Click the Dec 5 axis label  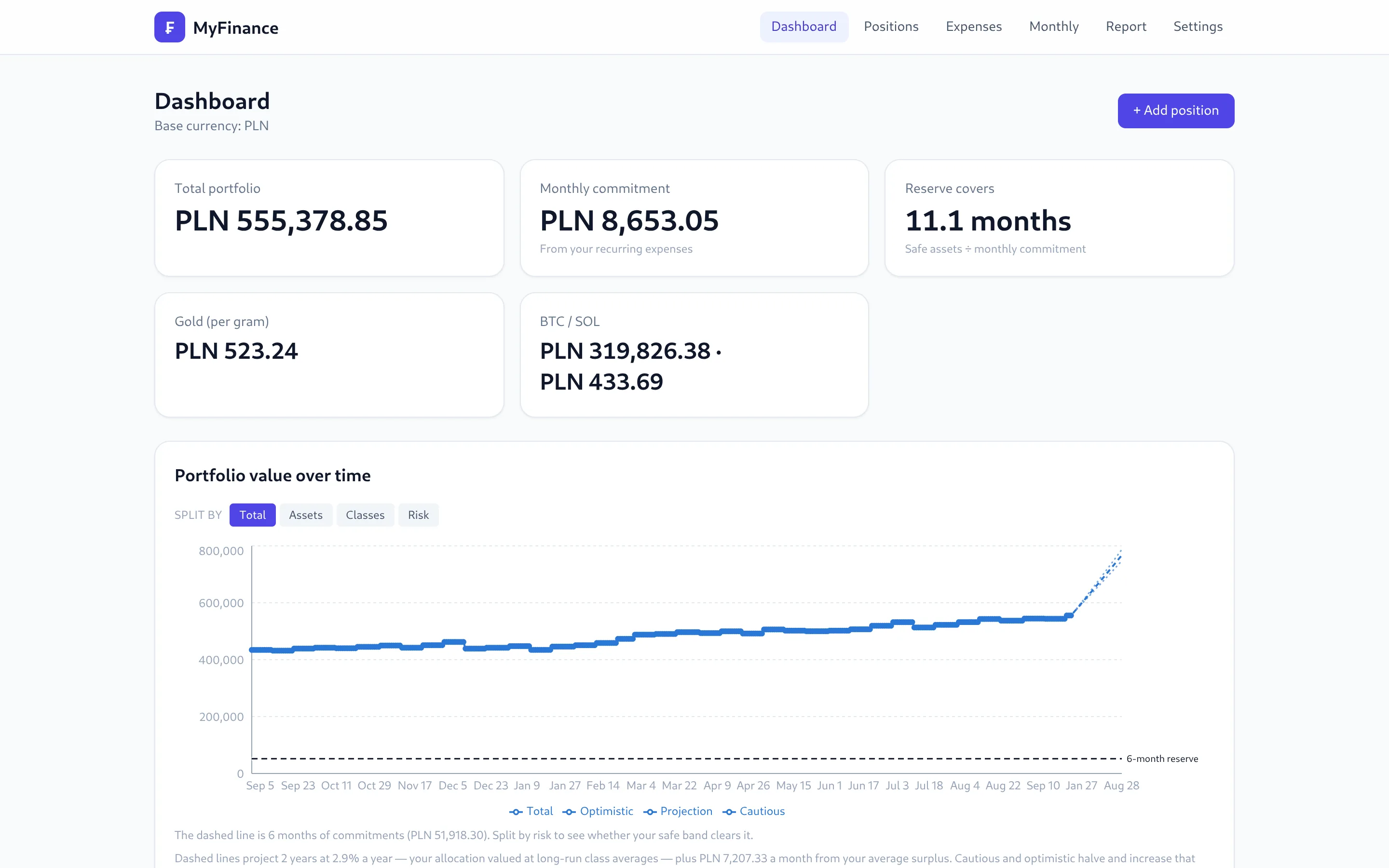(x=452, y=786)
